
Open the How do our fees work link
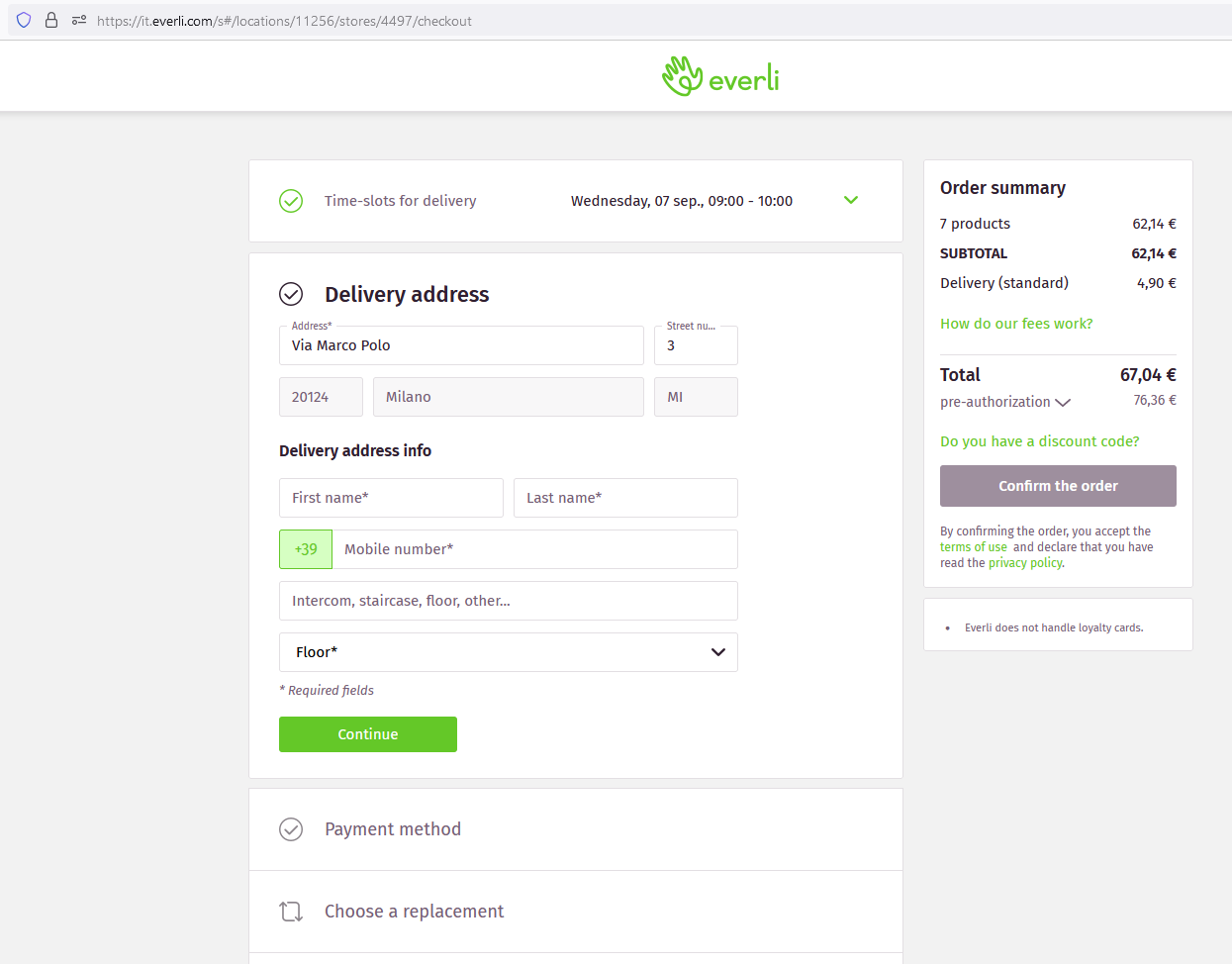1015,323
